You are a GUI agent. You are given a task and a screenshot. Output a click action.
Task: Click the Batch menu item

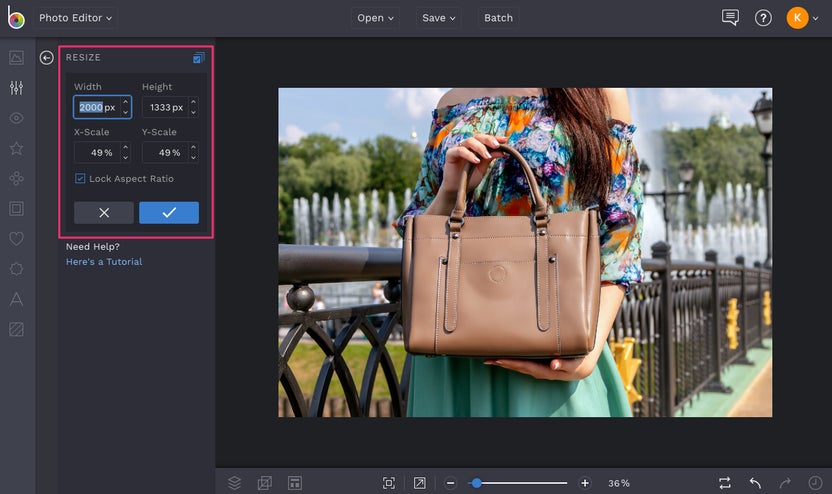point(498,18)
